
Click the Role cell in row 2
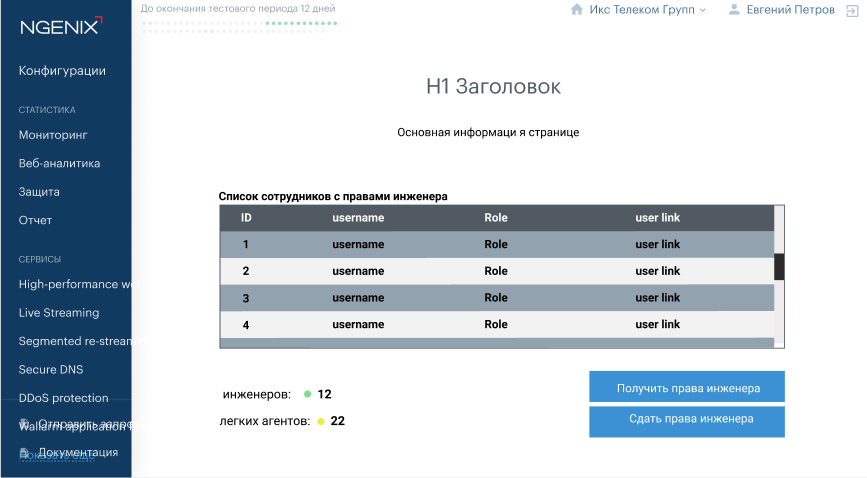(496, 271)
